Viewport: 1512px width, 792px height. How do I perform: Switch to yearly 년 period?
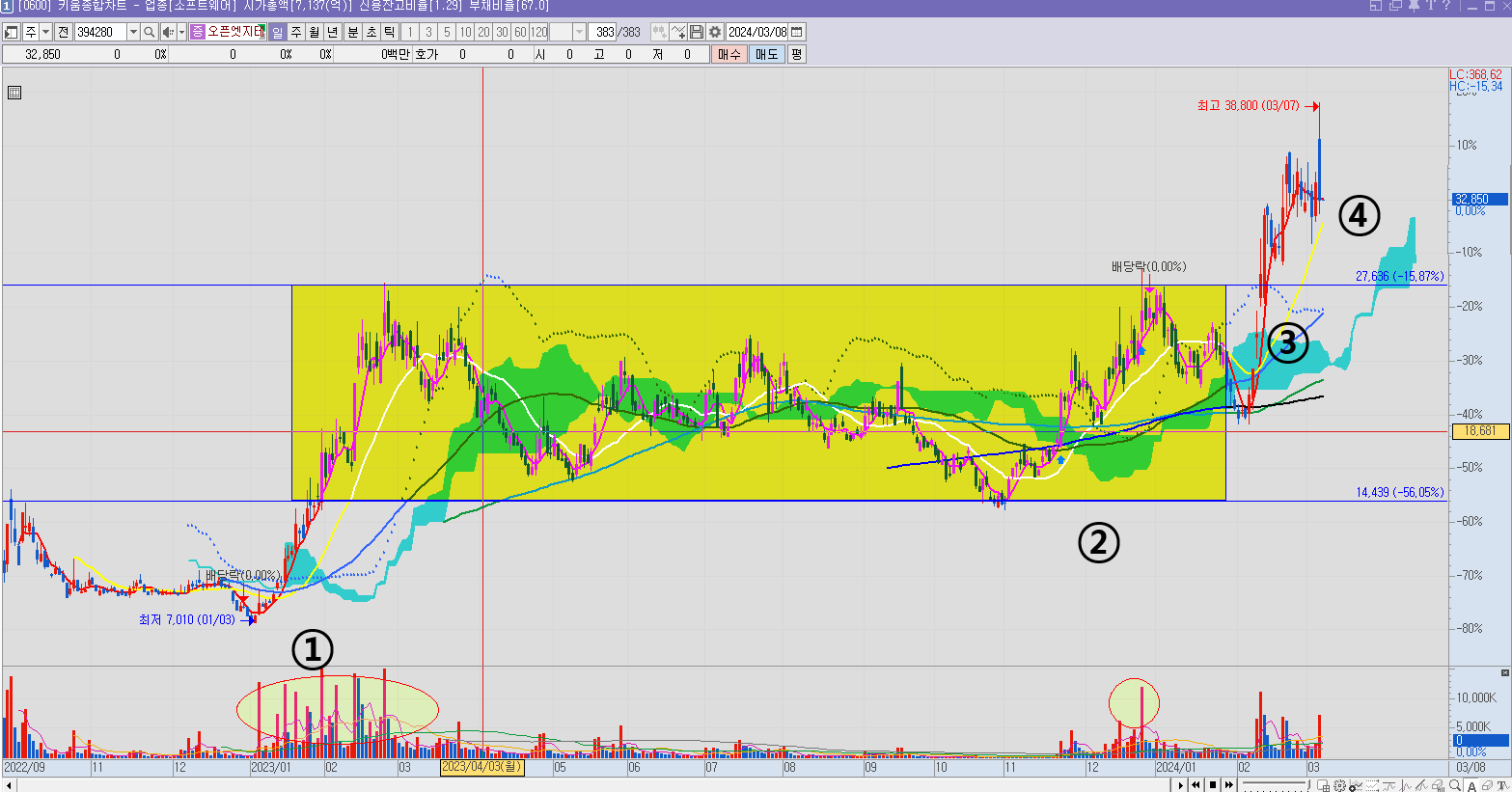click(x=332, y=32)
